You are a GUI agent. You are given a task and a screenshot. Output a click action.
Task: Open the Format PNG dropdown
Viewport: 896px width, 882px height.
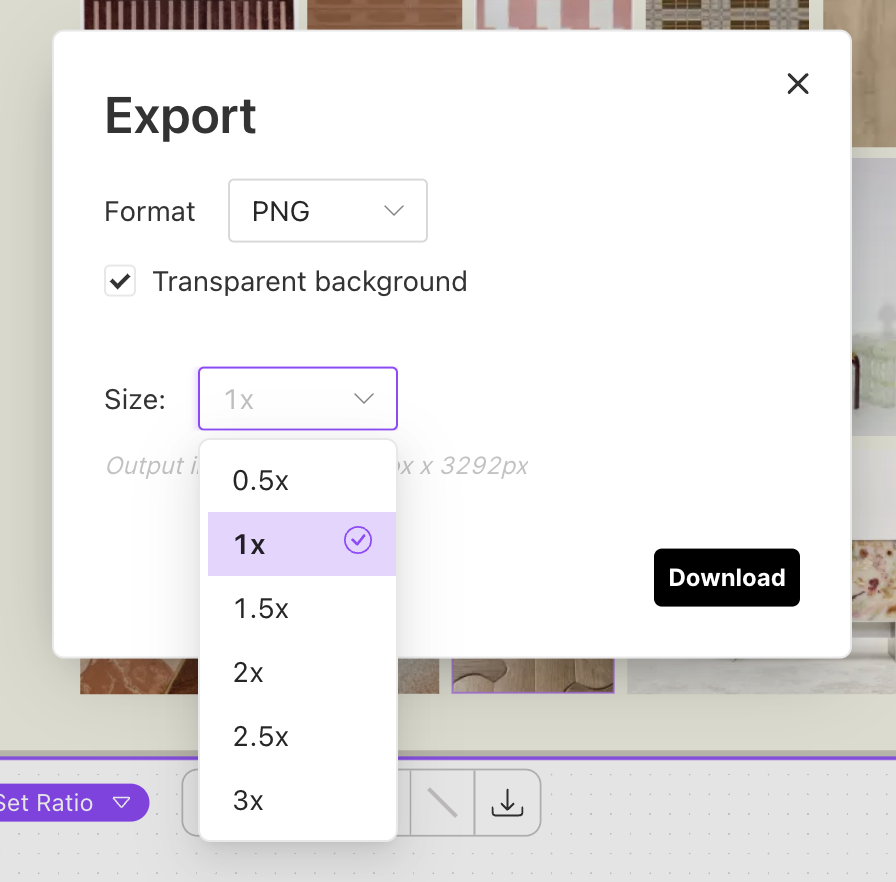click(328, 211)
